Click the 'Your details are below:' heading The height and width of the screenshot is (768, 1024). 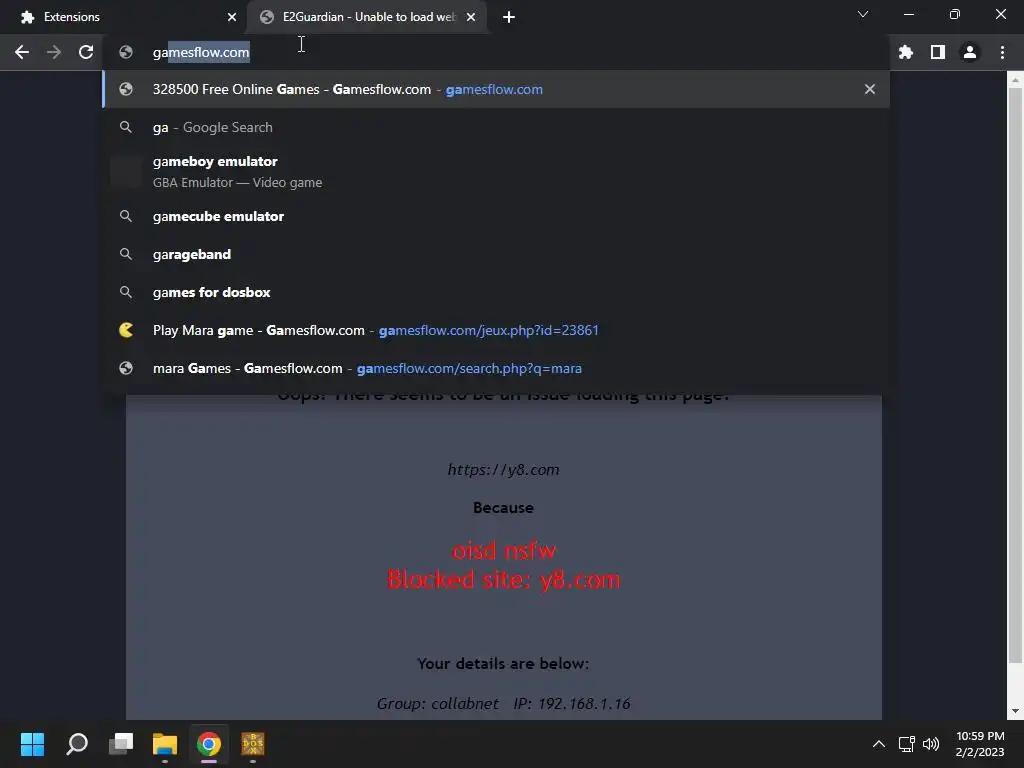503,664
